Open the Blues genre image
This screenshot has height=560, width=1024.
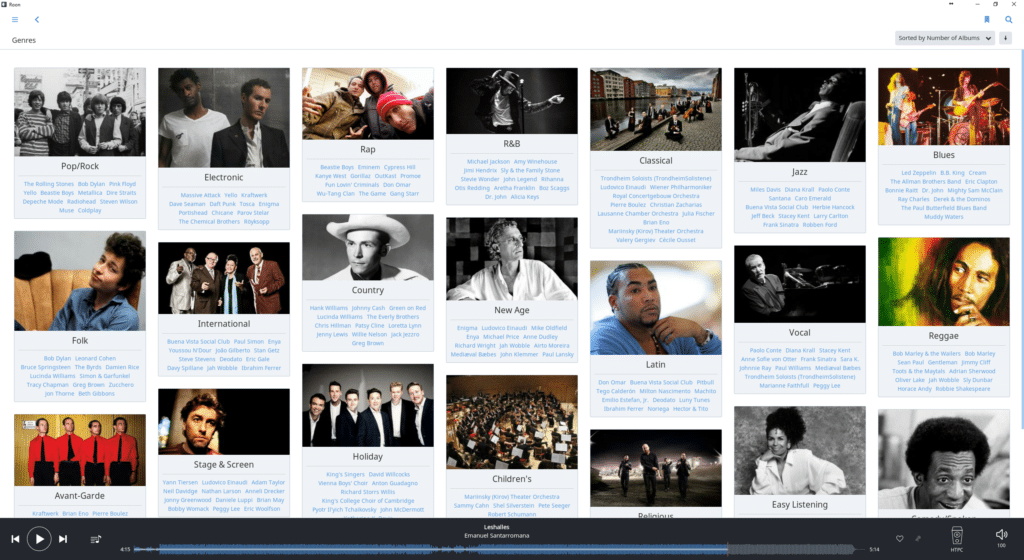point(944,106)
